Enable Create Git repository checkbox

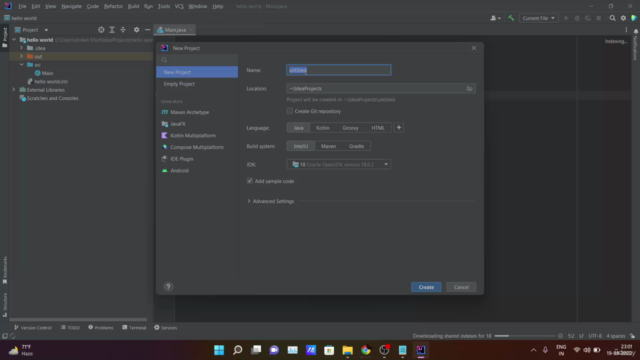[x=290, y=111]
